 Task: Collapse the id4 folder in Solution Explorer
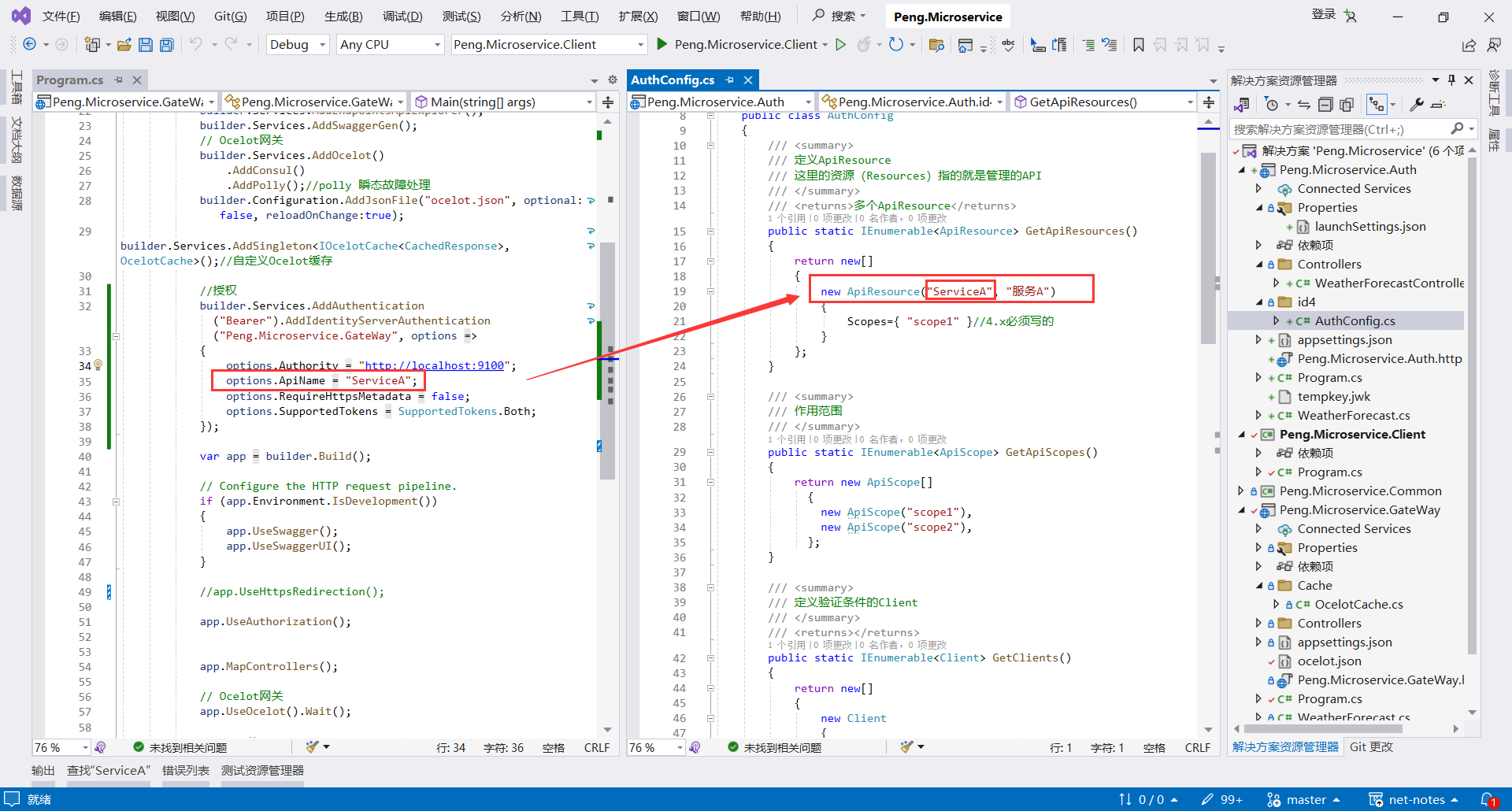click(1258, 302)
